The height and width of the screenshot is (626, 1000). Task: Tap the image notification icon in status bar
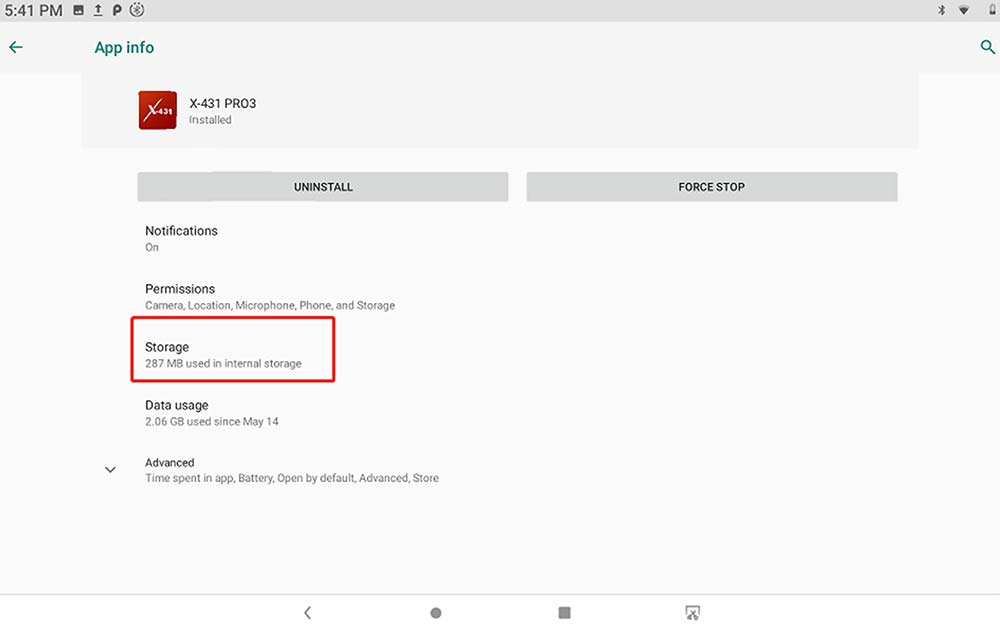pos(78,10)
